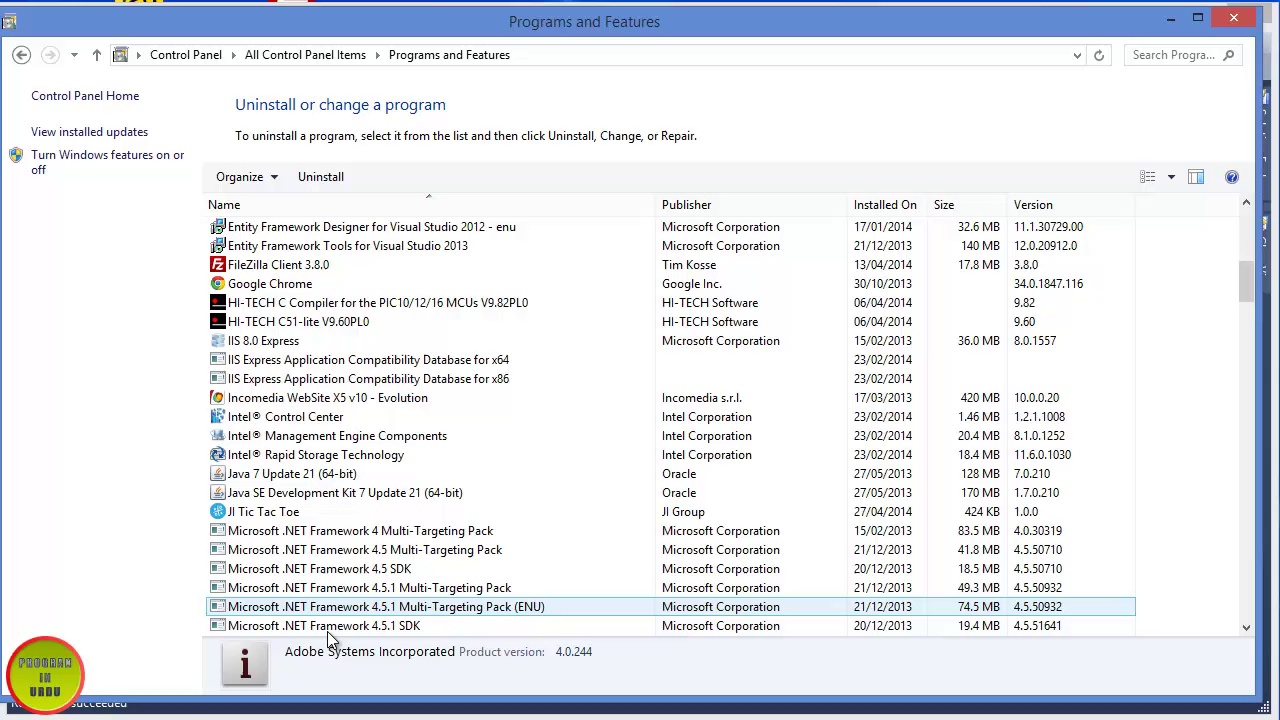Screen dimensions: 1280x720
Task: Sort programs by Installed On column
Action: 888,205
